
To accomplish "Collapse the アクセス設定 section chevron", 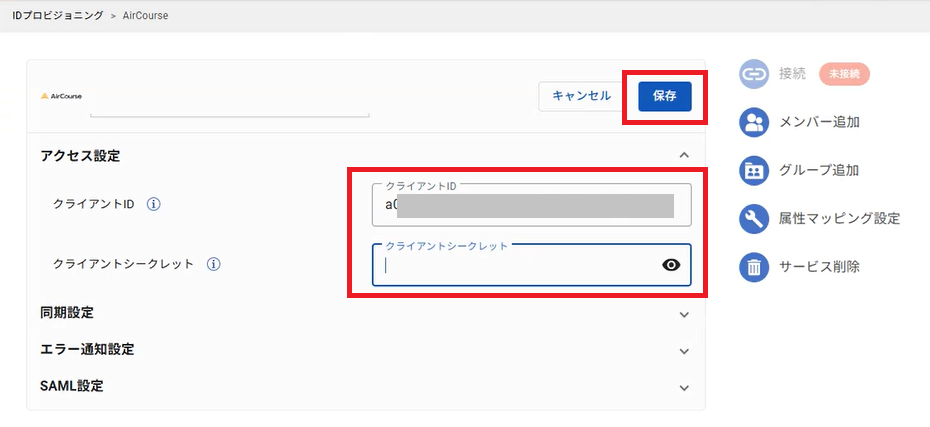I will [684, 155].
